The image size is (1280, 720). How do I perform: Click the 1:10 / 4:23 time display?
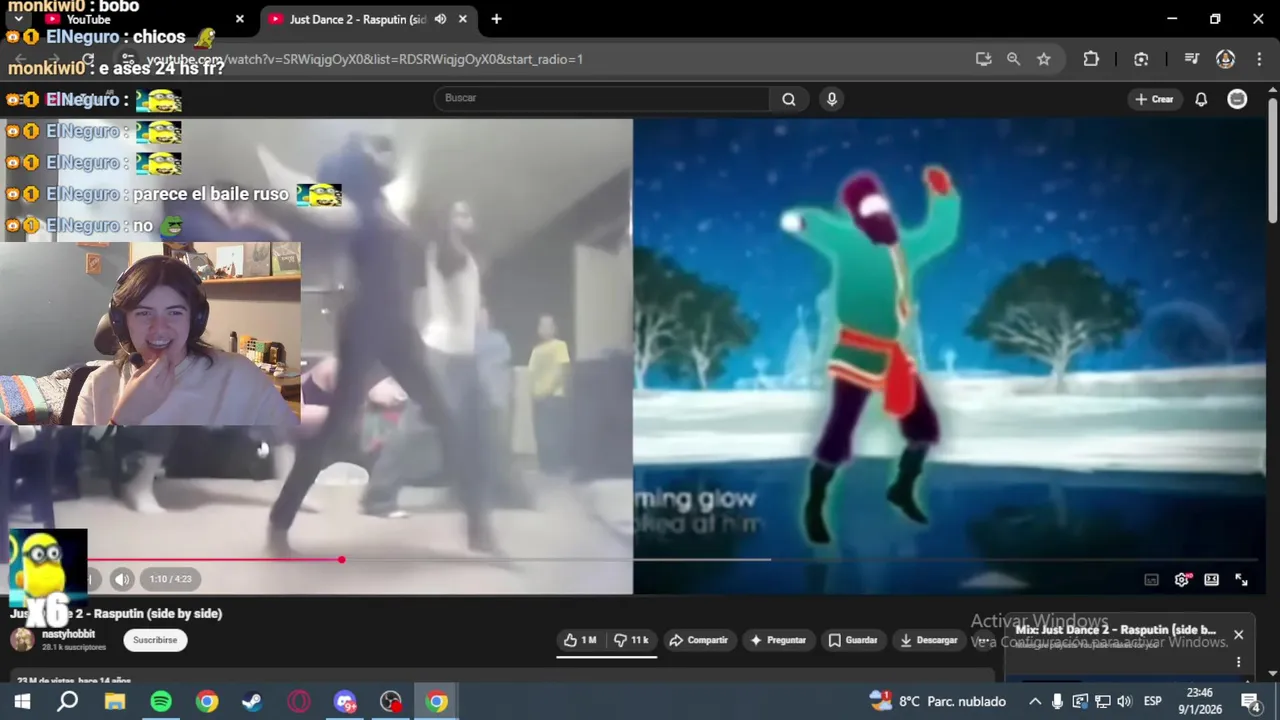pos(170,579)
